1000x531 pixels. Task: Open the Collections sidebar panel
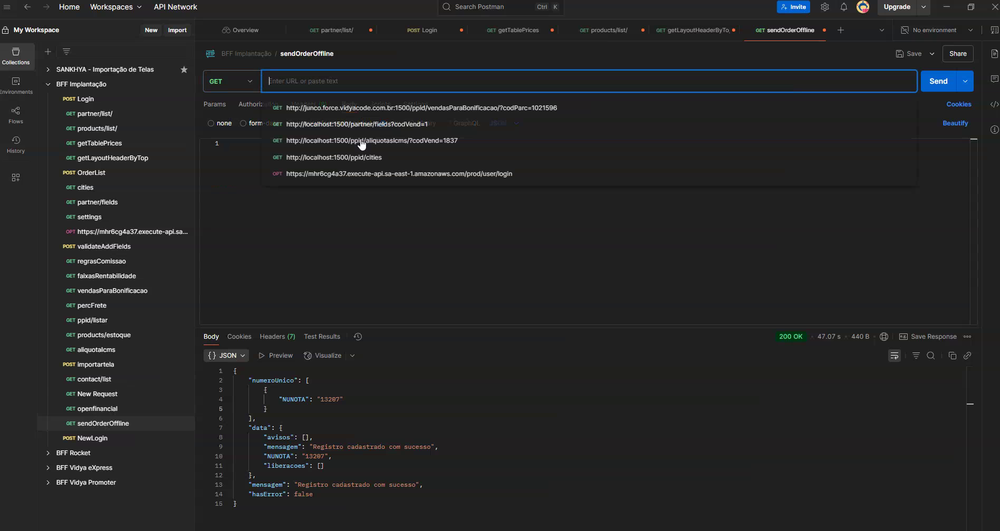(16, 55)
